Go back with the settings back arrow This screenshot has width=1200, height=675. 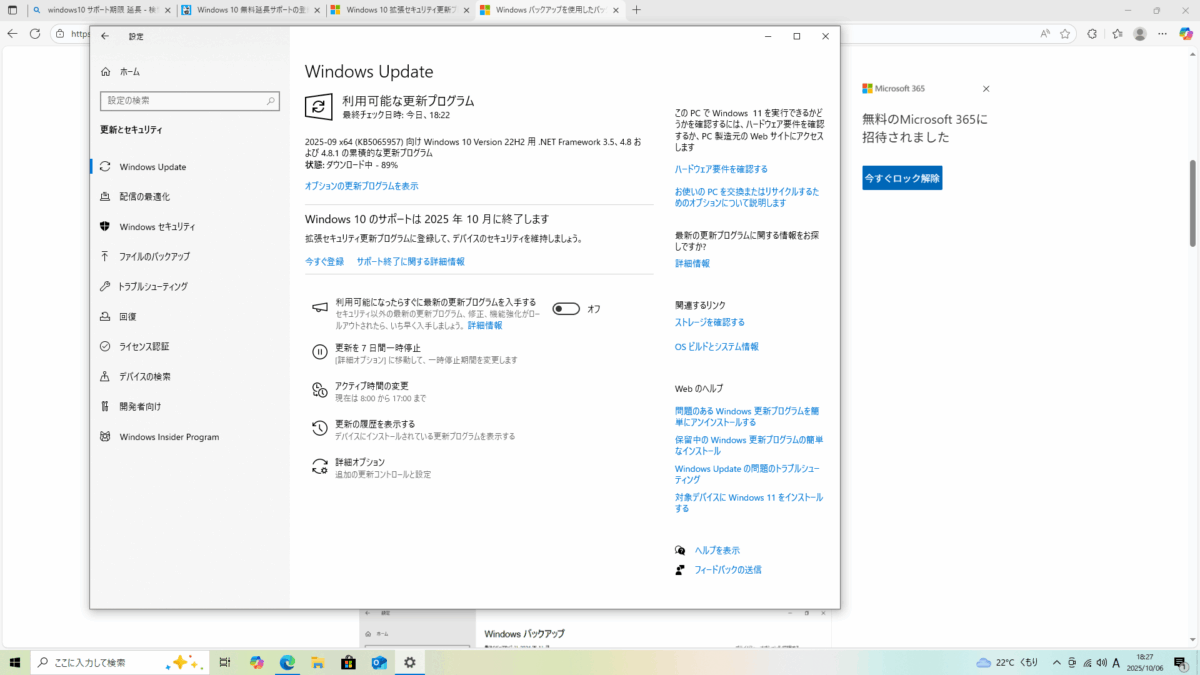point(105,36)
